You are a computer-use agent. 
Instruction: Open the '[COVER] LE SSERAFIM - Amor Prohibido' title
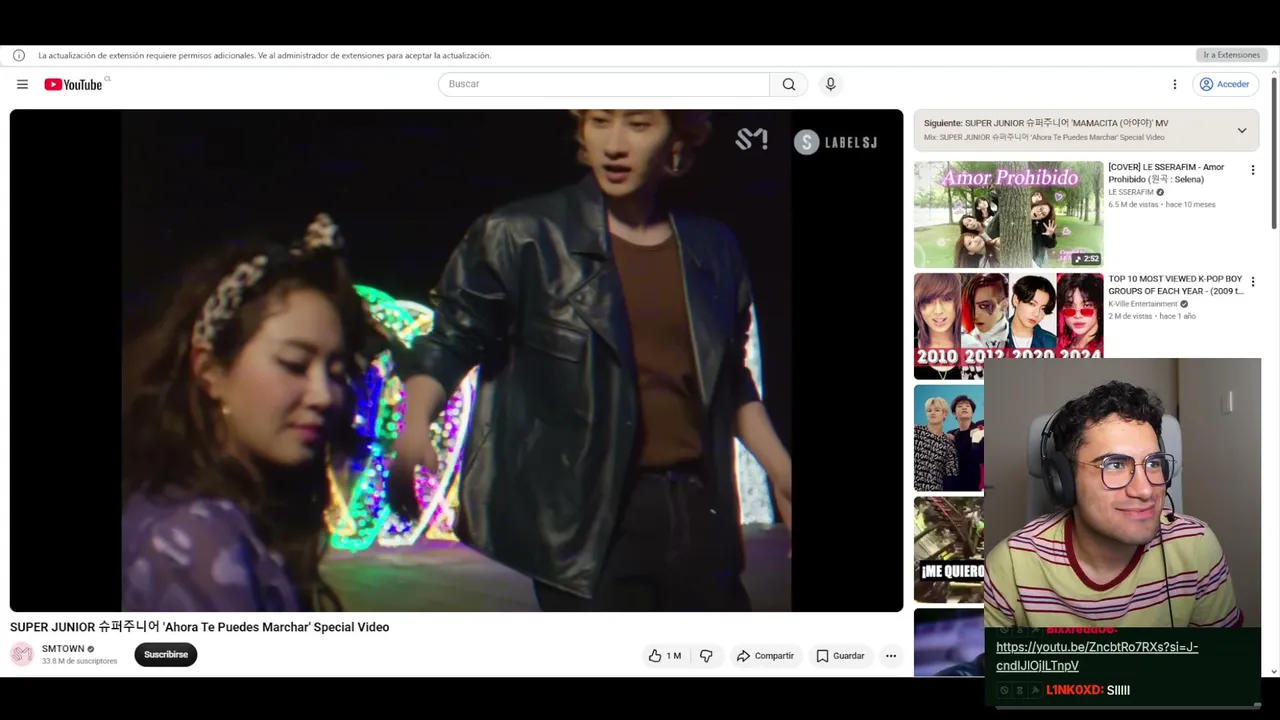tap(1166, 173)
